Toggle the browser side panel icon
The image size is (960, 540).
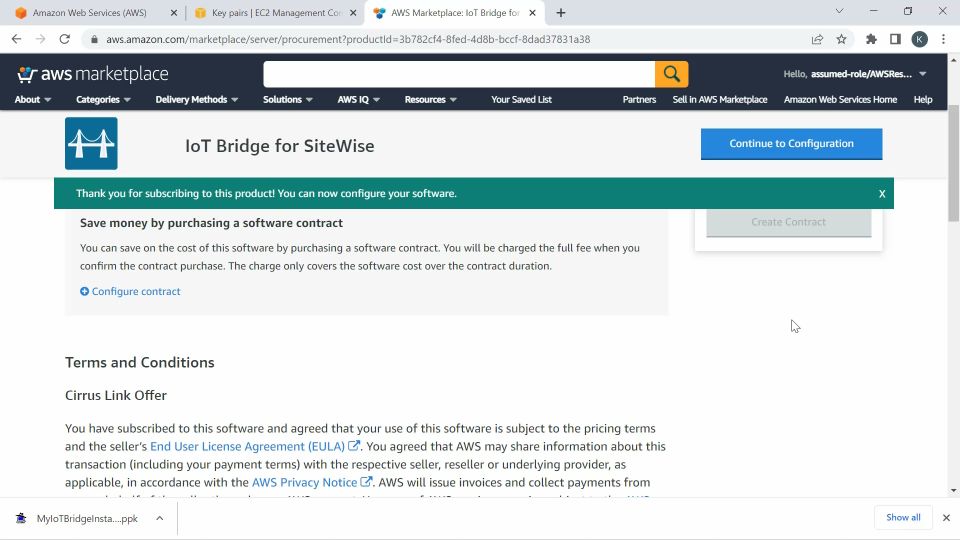click(895, 39)
